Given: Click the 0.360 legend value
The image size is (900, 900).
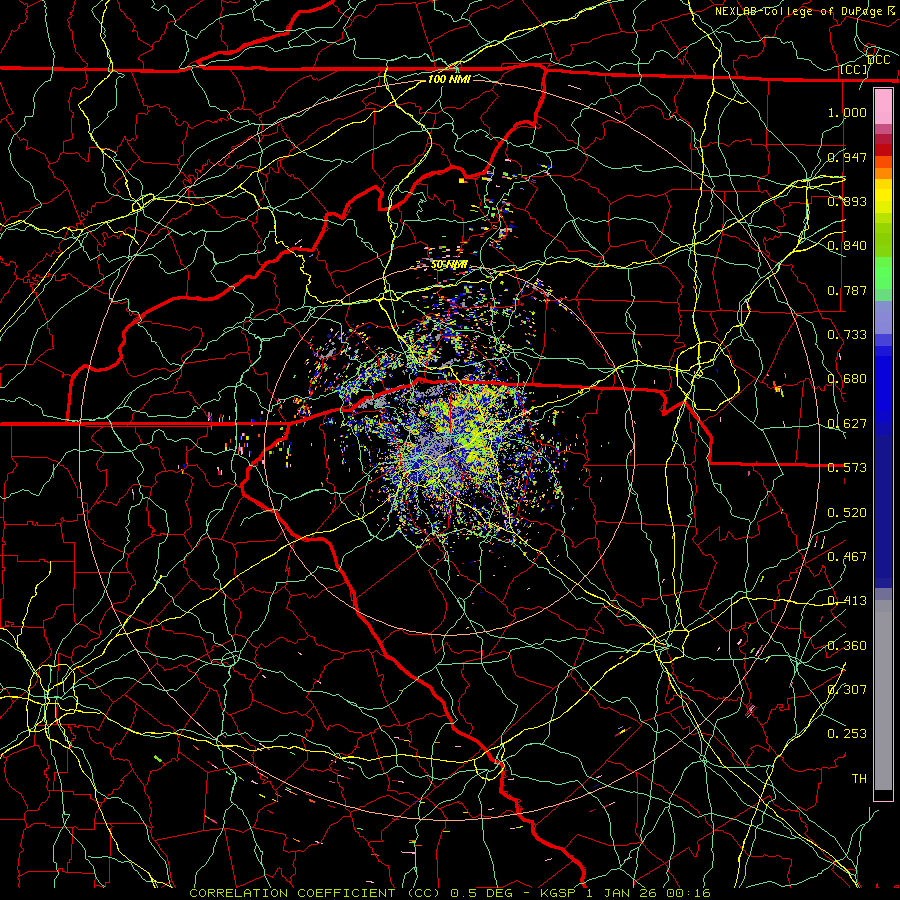Looking at the screenshot, I should 847,645.
